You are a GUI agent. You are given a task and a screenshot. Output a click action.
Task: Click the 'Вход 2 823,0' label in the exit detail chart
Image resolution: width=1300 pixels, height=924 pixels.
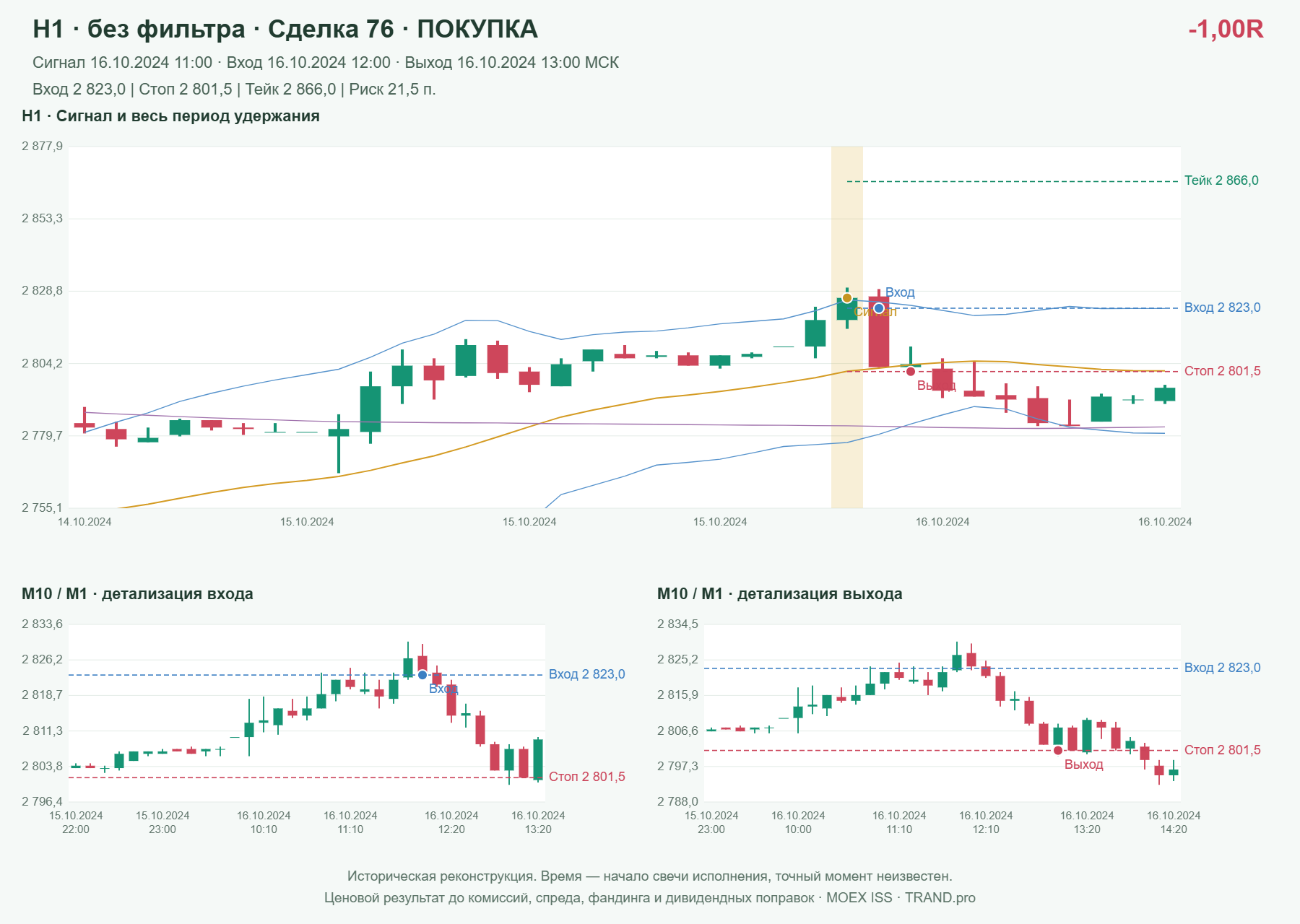click(1222, 668)
